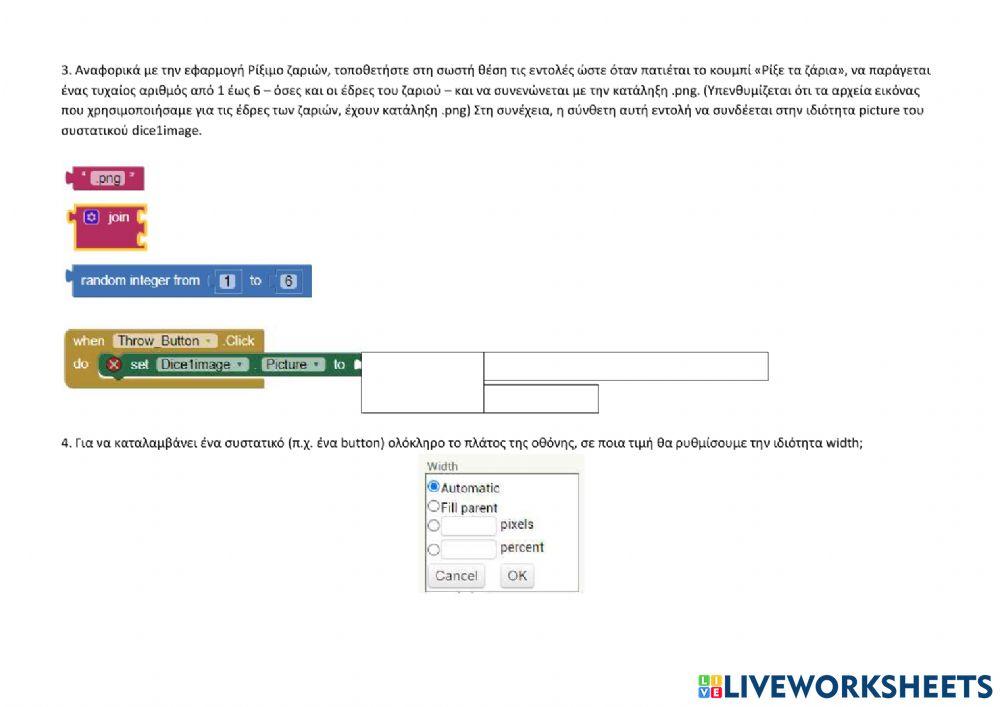Click the number 1 value in random block
Viewport: 1000px width, 707px height.
[228, 282]
